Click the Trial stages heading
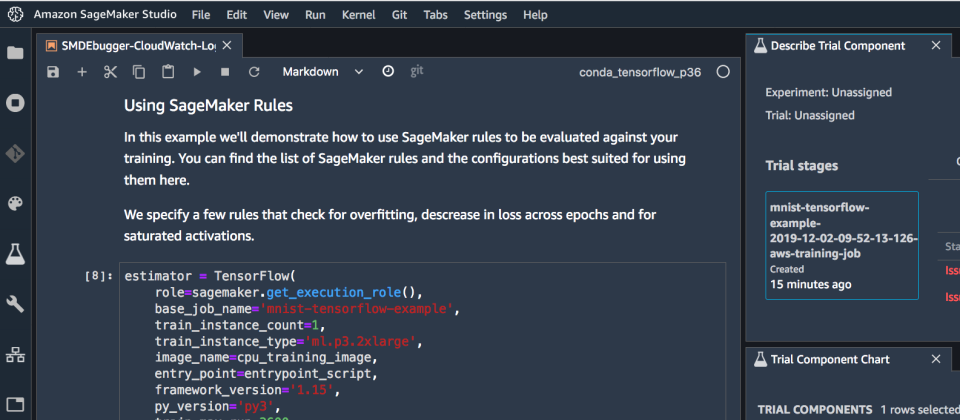The height and width of the screenshot is (420, 960). (x=801, y=166)
